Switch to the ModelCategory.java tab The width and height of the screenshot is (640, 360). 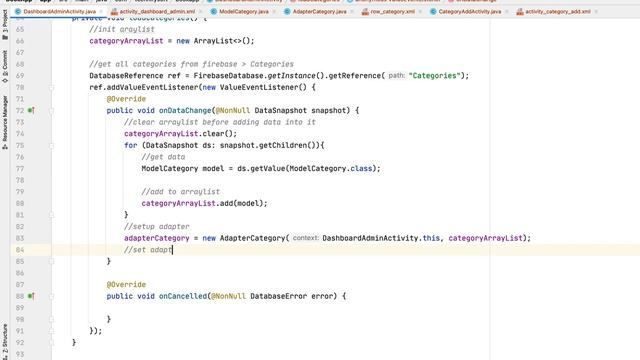pos(244,12)
